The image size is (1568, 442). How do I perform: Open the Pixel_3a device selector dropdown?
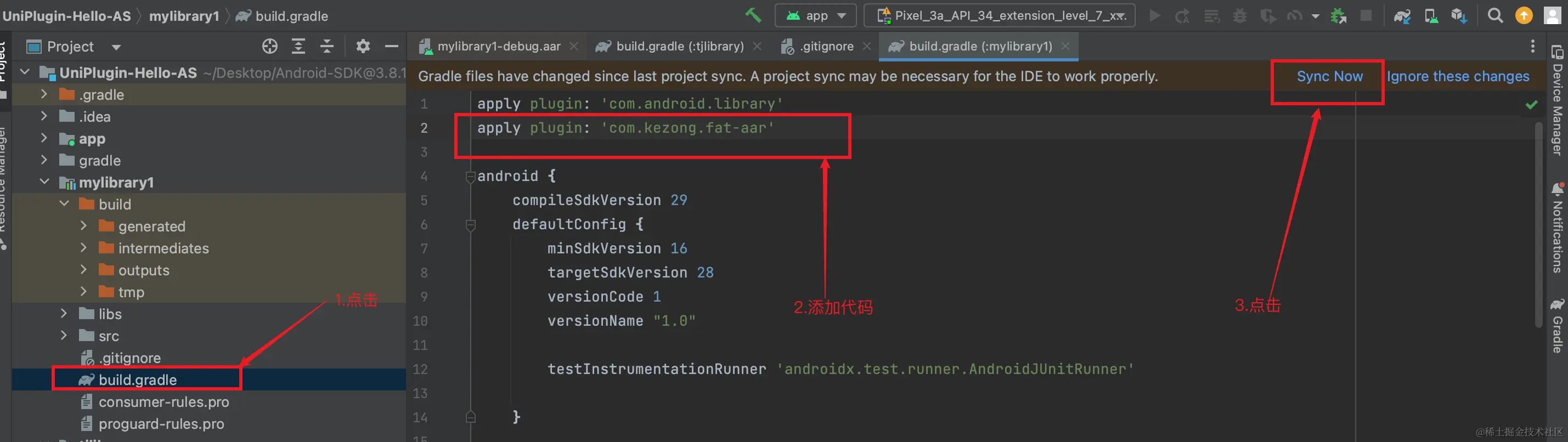click(x=1000, y=16)
